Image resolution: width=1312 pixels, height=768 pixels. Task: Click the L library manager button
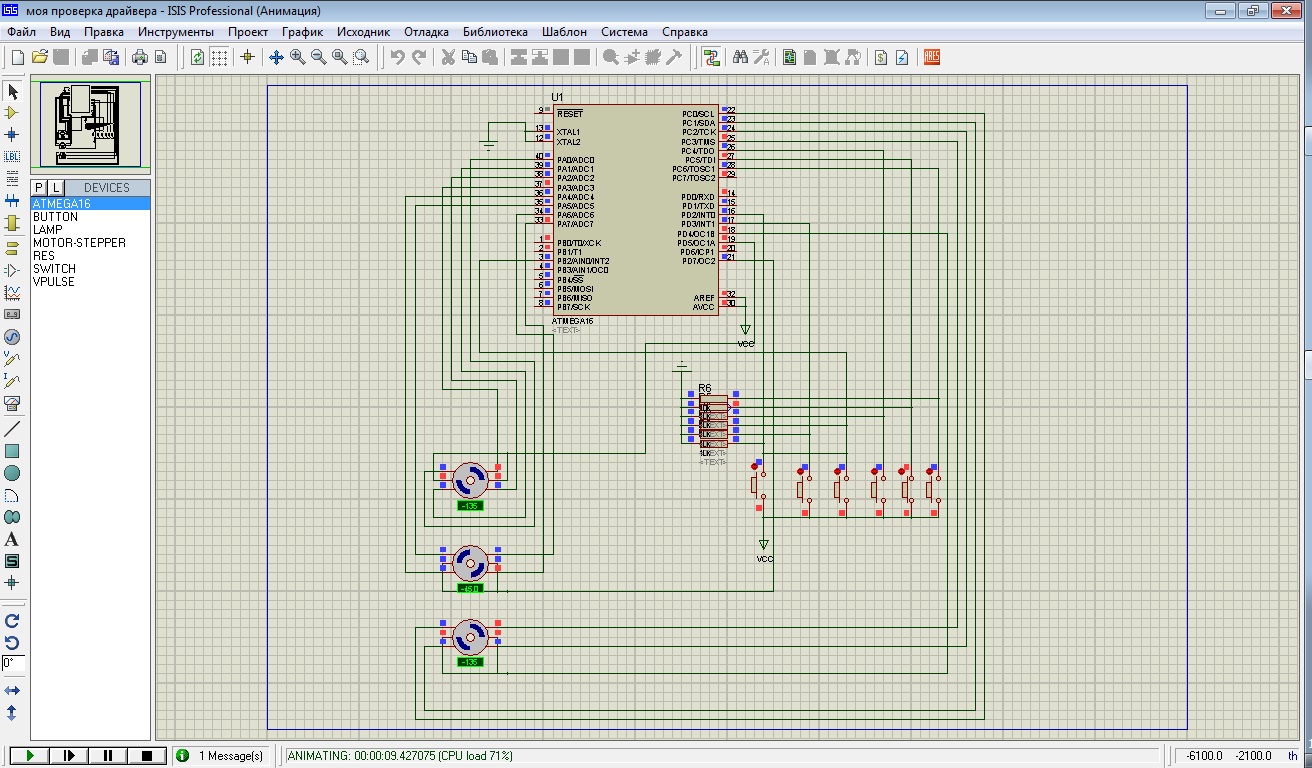point(56,188)
